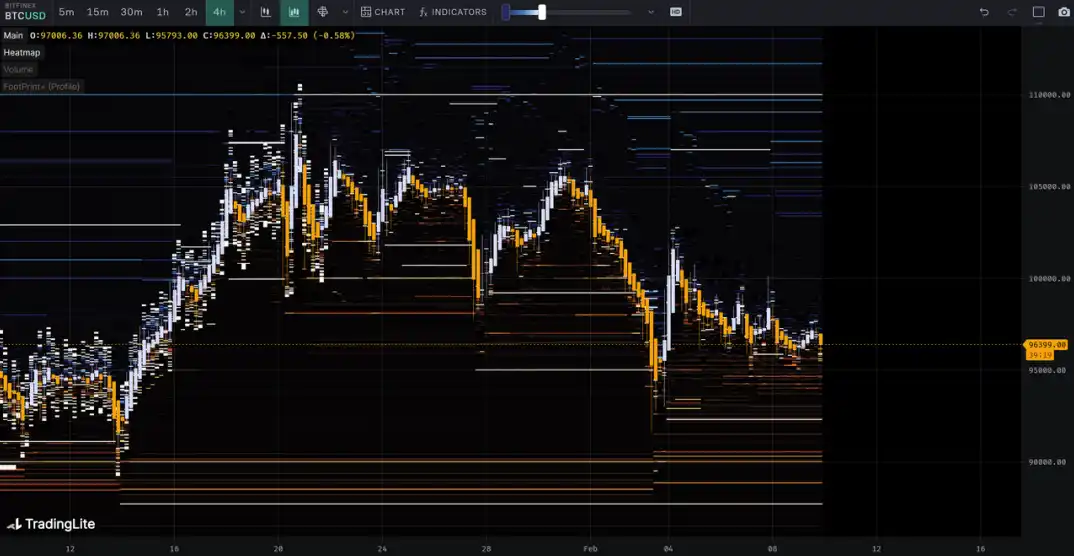This screenshot has height=556, width=1074.
Task: Open the CHART settings button
Action: [x=383, y=12]
